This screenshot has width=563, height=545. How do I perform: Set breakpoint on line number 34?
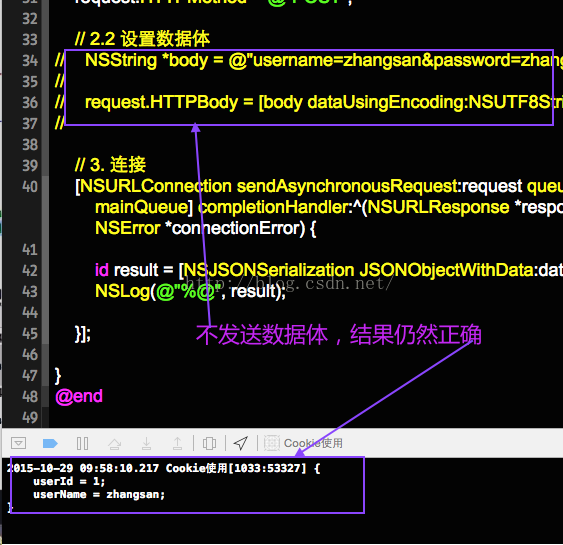[30, 61]
